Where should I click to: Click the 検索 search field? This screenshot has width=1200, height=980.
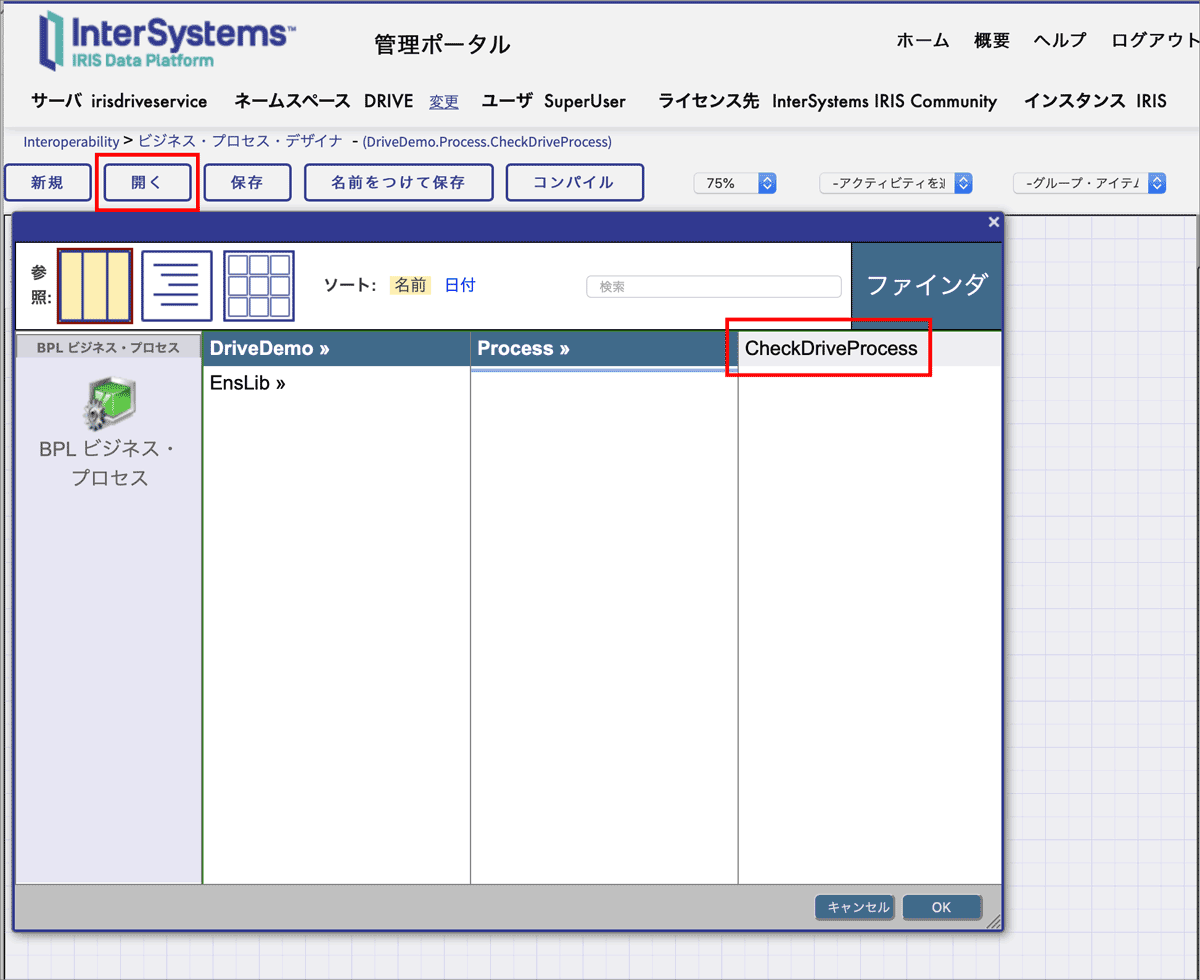coord(714,286)
